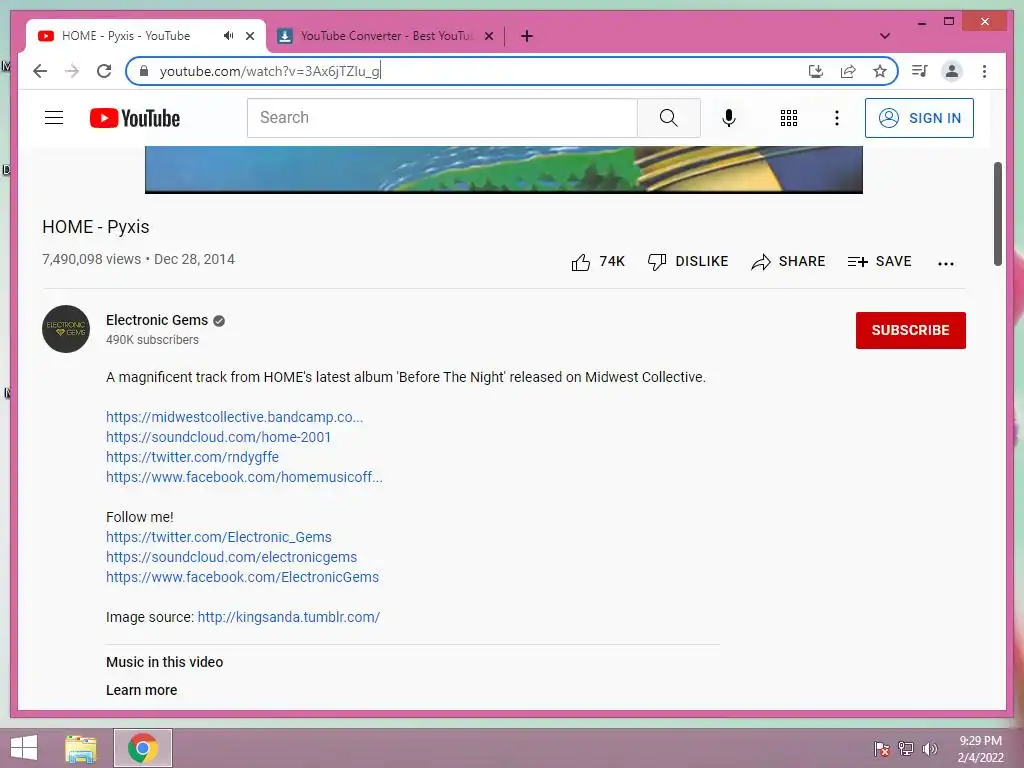Subscribe to Electronic Gems
The height and width of the screenshot is (768, 1024).
(x=910, y=330)
